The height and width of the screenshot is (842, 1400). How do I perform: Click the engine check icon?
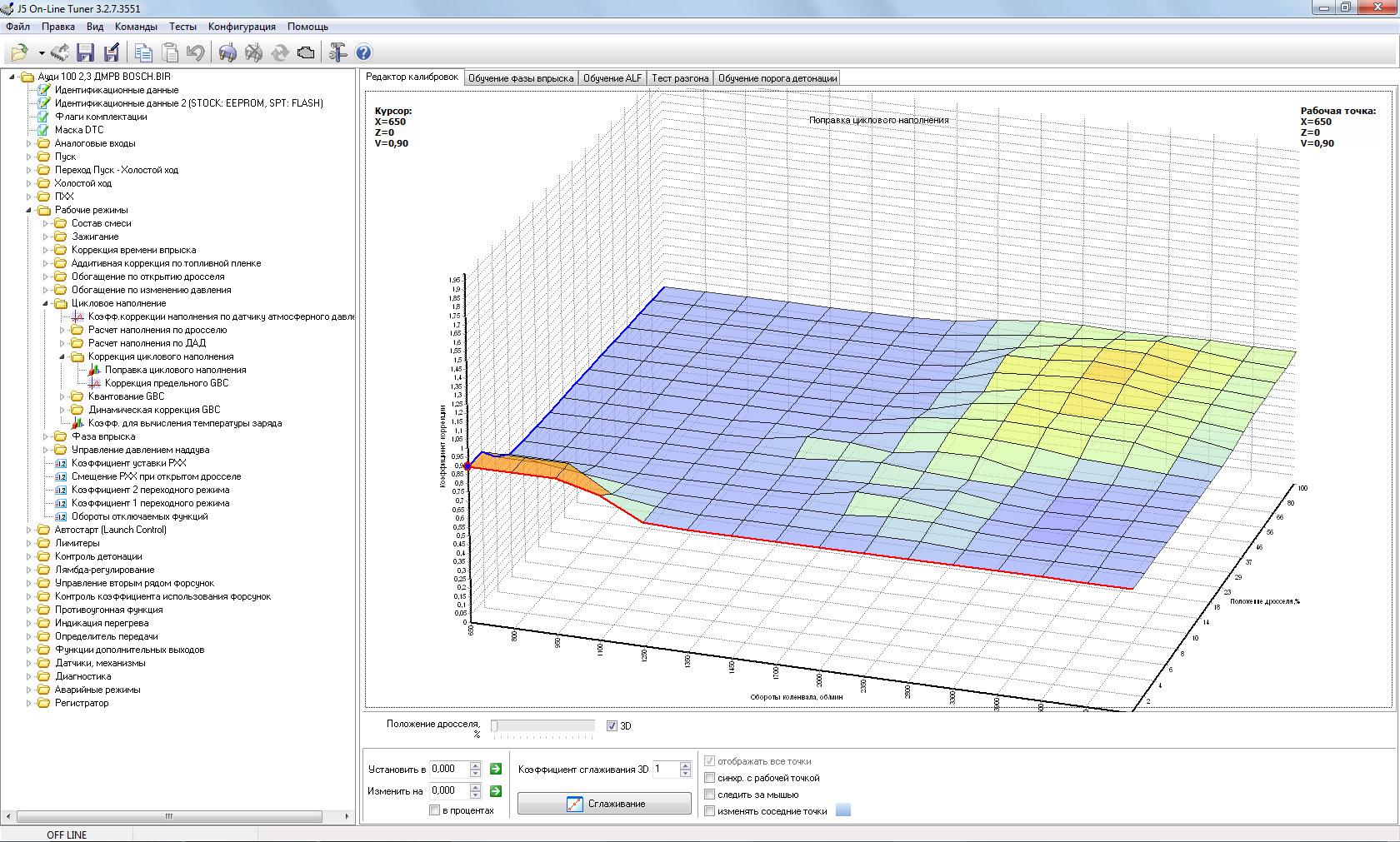tap(306, 53)
